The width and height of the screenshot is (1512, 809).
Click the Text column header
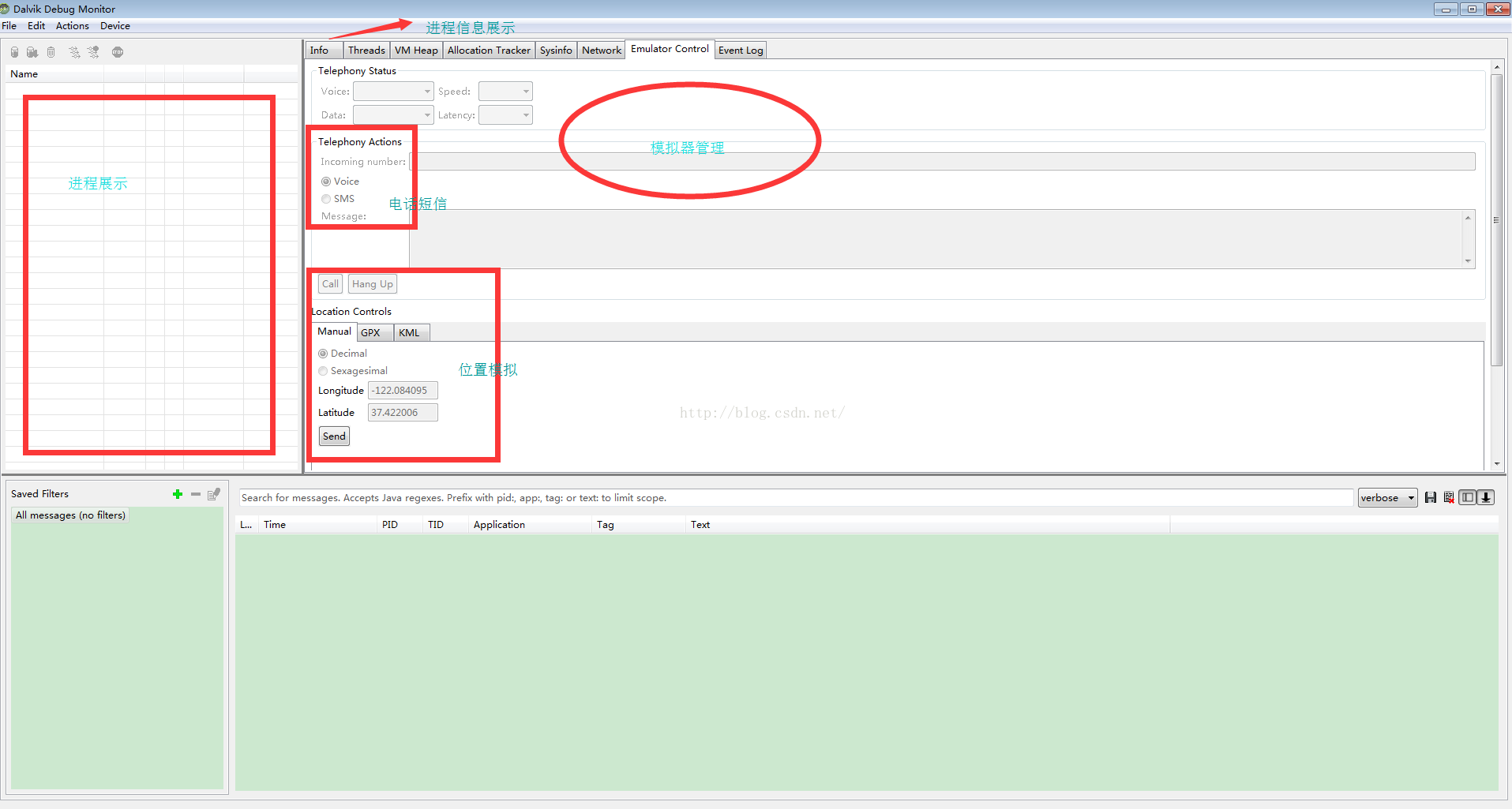[929, 525]
